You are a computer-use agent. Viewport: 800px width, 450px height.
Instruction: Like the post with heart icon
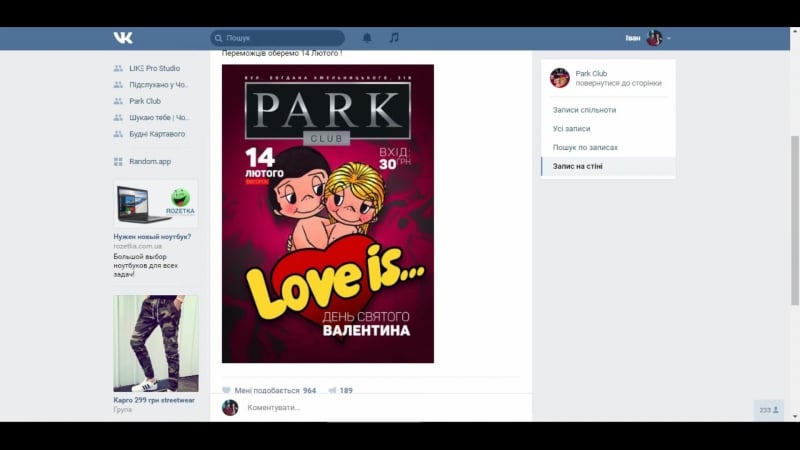pyautogui.click(x=227, y=390)
